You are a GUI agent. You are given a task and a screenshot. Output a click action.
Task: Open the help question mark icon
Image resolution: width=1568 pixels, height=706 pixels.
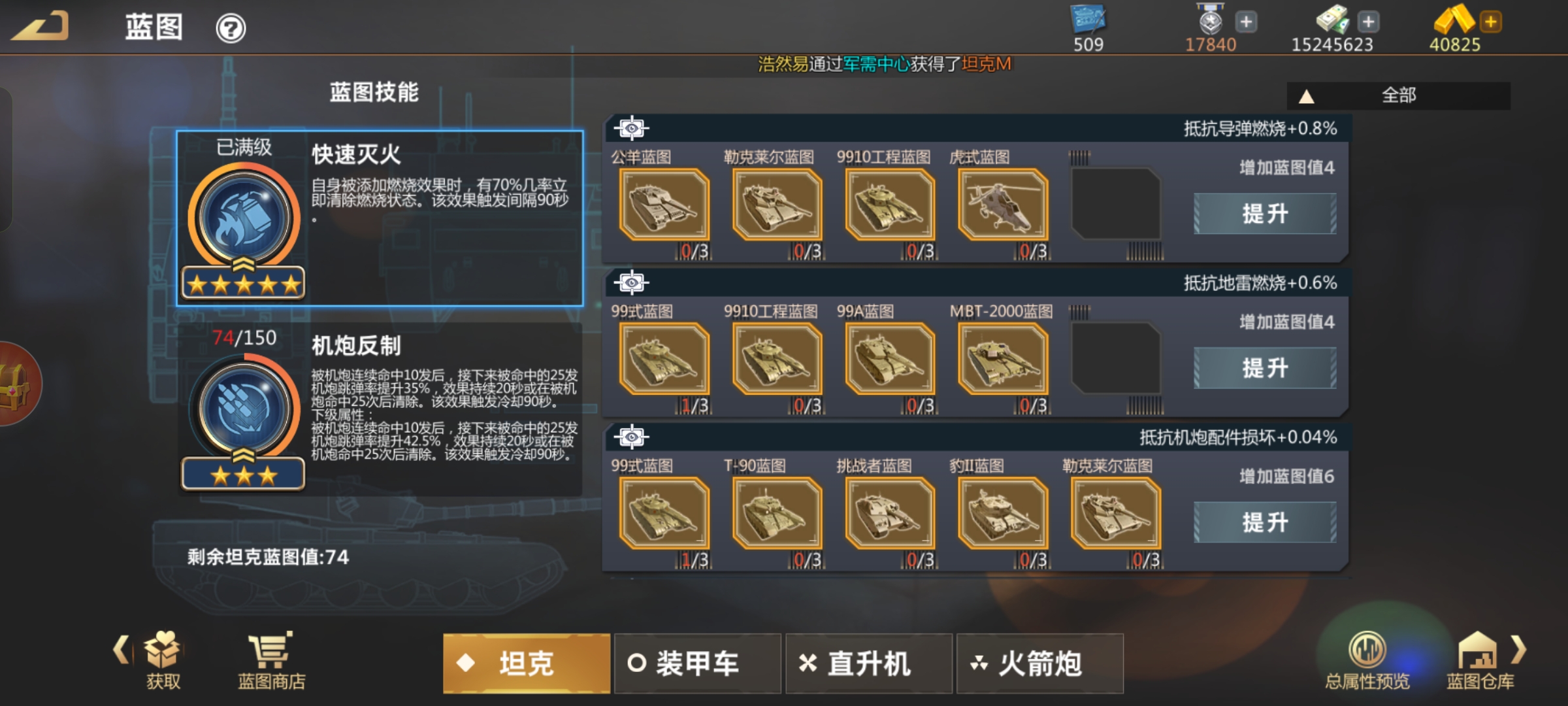click(231, 28)
